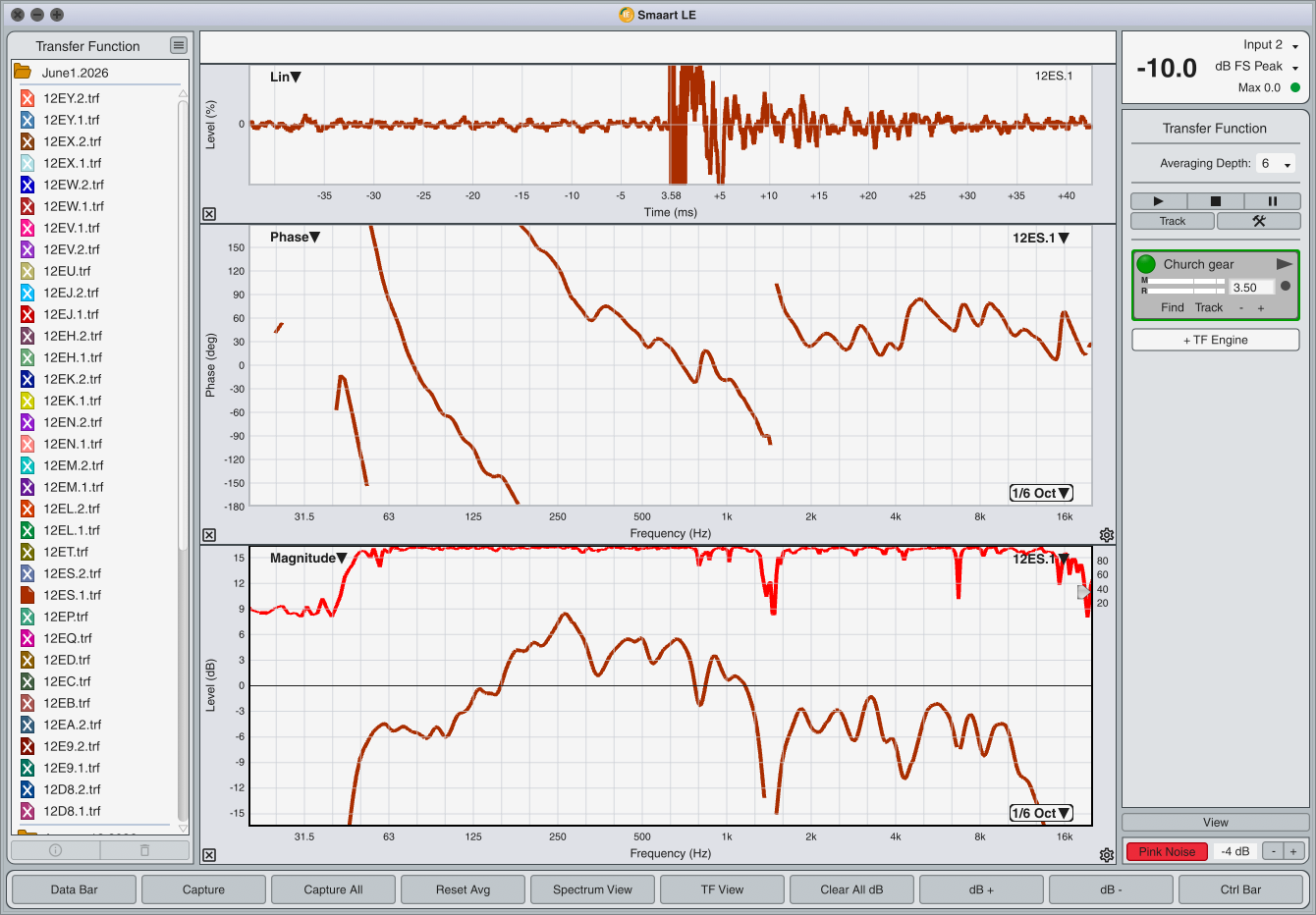Stop the Transfer Function measurement
Viewport: 1316px width, 915px height.
click(x=1215, y=201)
